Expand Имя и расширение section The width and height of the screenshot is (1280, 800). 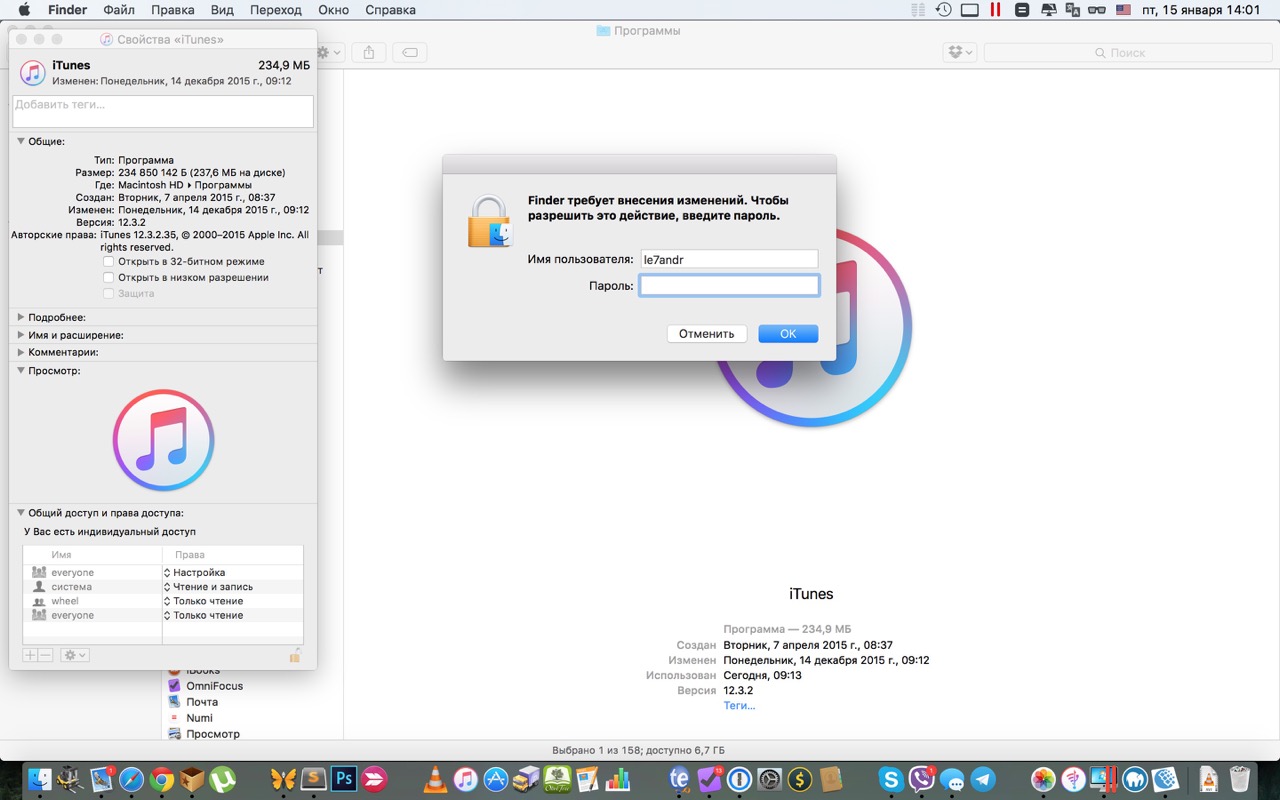[20, 335]
